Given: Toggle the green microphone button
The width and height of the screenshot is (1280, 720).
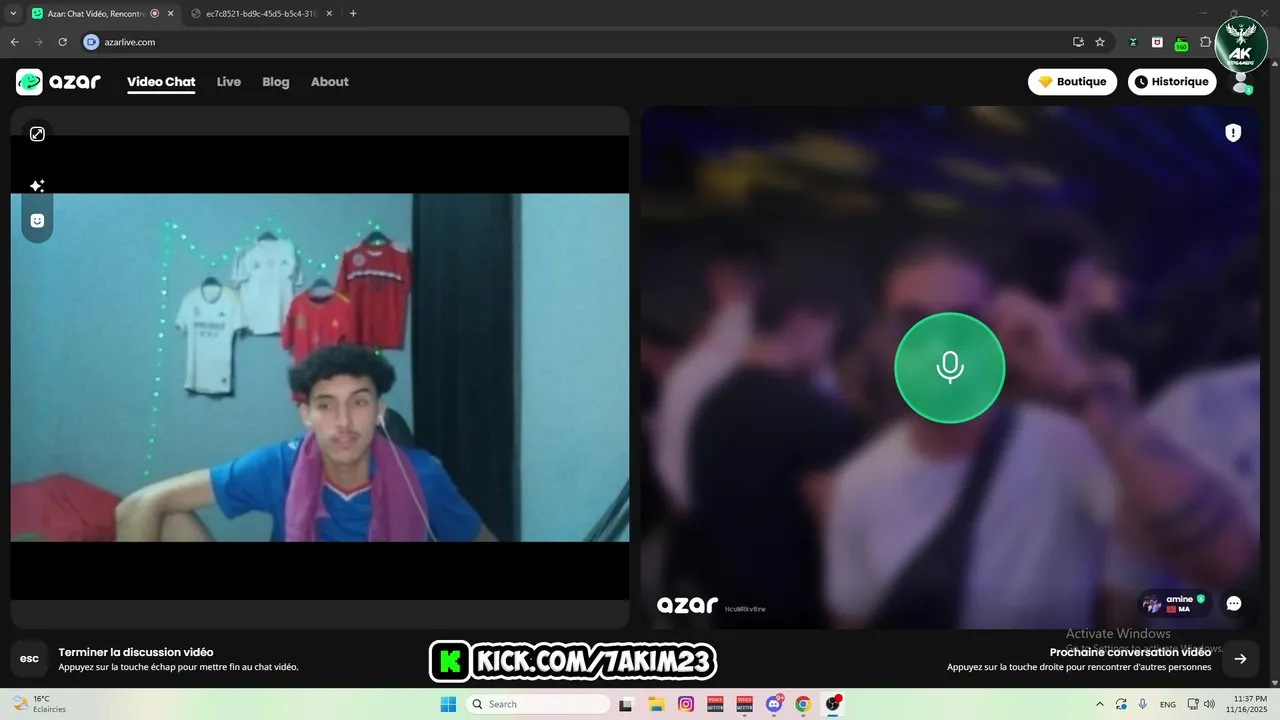Looking at the screenshot, I should (x=950, y=368).
